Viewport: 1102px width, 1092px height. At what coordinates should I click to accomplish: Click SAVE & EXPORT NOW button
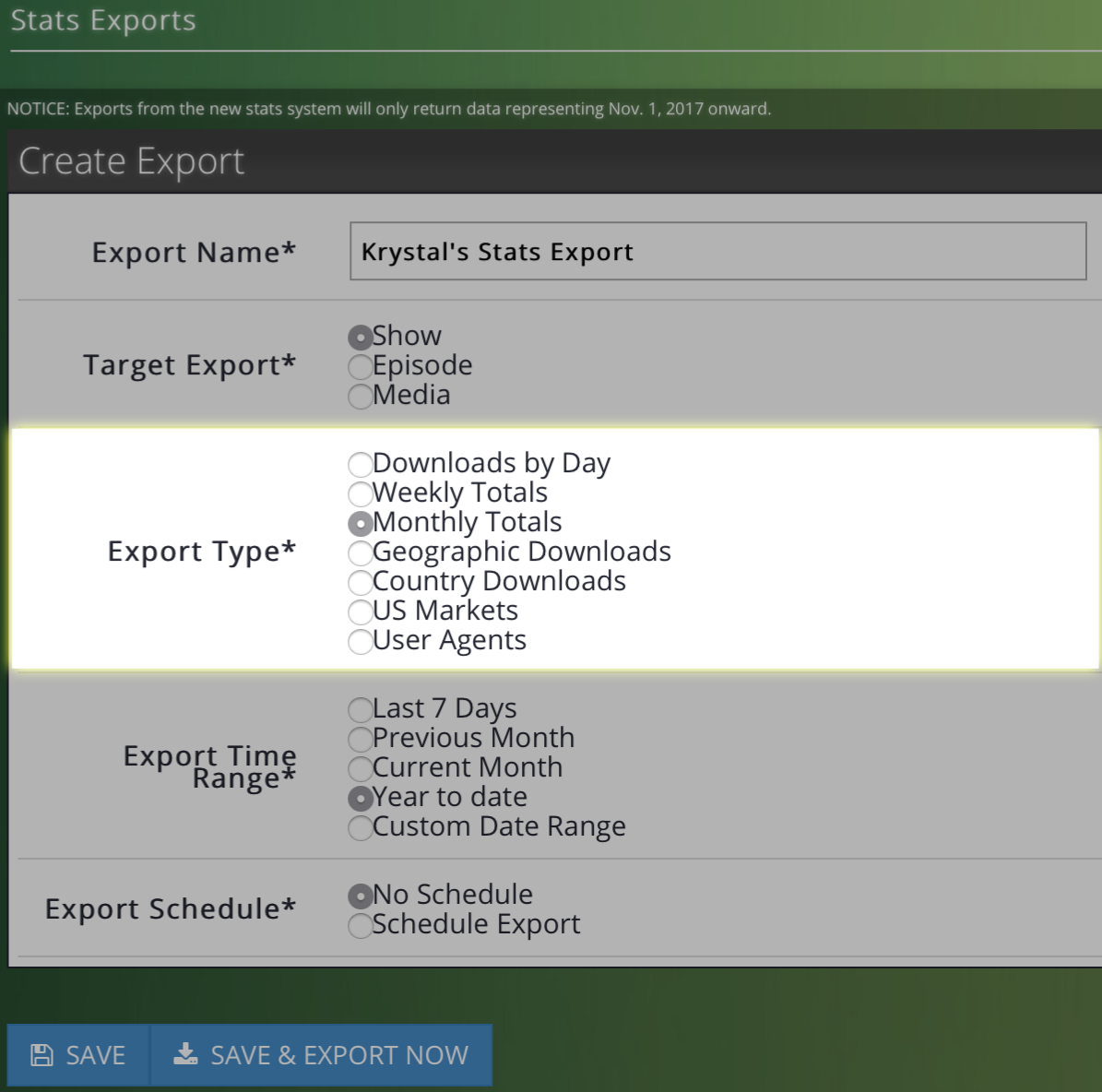(321, 1054)
